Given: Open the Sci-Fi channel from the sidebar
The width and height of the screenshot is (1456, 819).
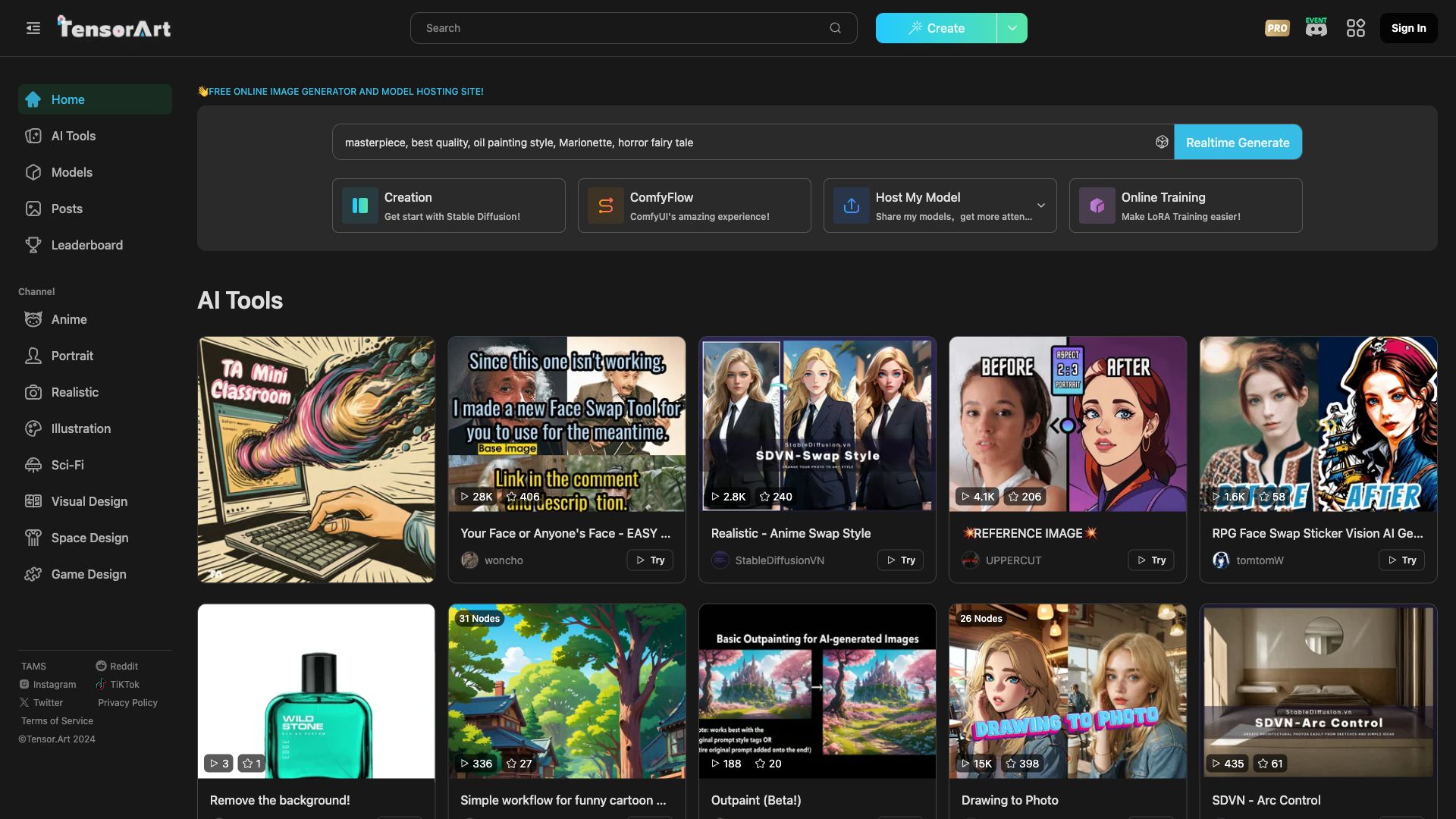Looking at the screenshot, I should tap(67, 465).
